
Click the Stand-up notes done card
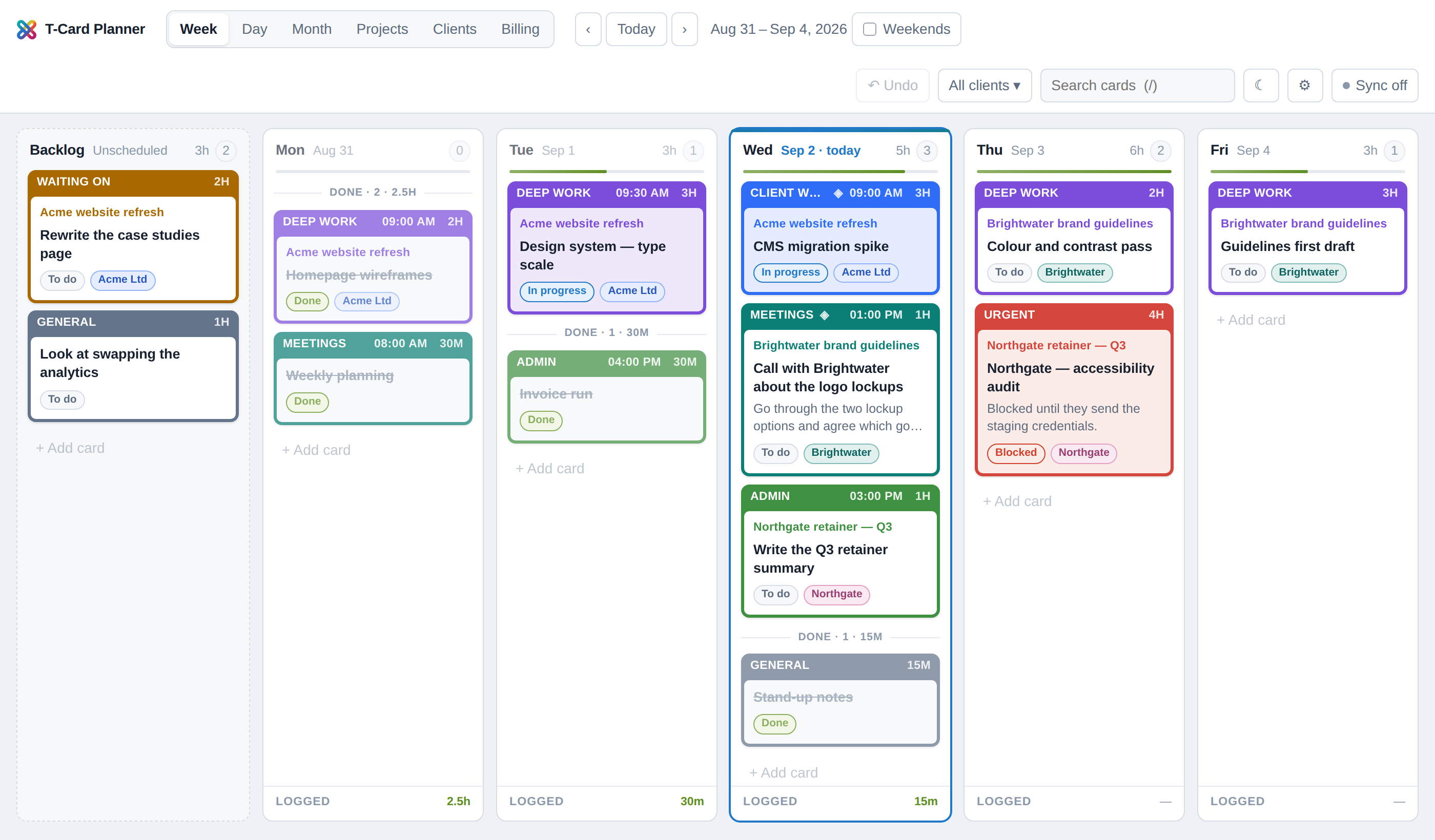coord(840,700)
